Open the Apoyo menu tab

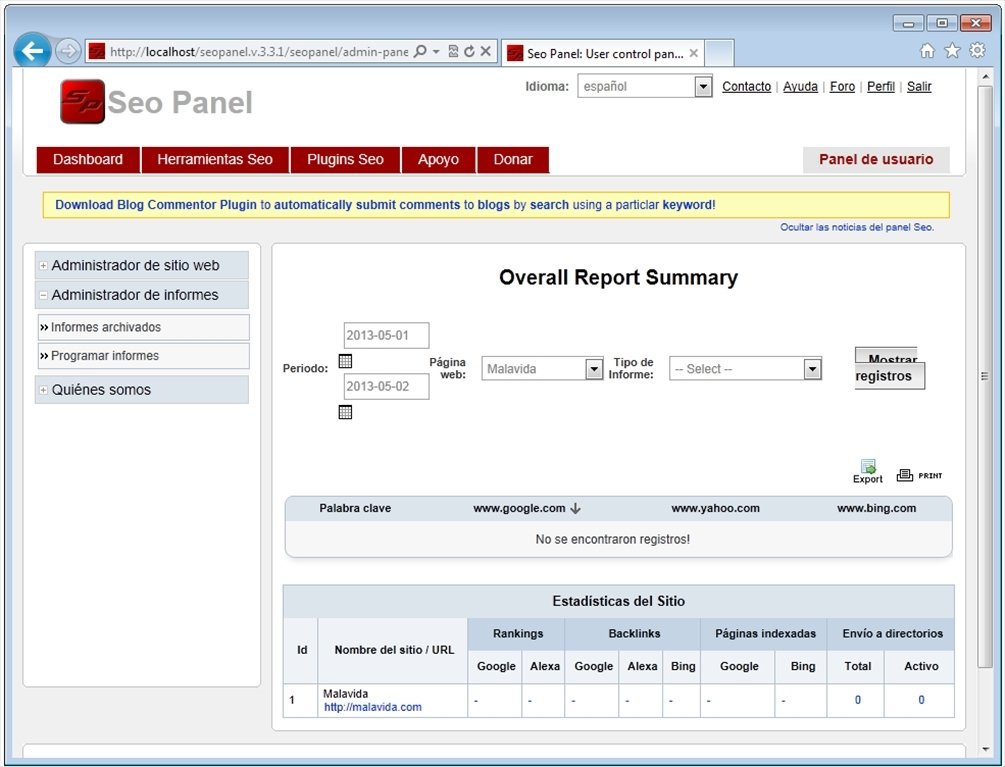pyautogui.click(x=438, y=160)
